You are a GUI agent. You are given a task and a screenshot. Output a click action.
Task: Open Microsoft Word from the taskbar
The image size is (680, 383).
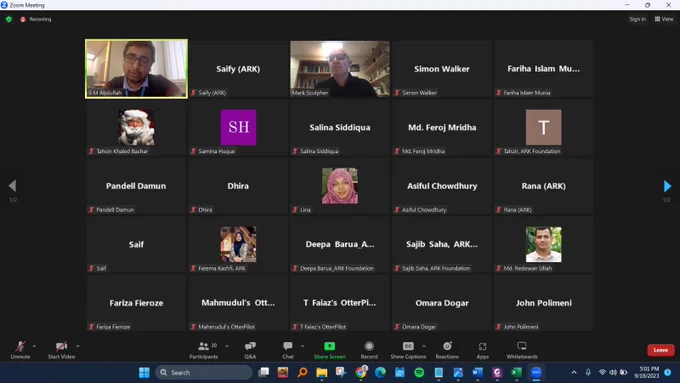tap(477, 373)
